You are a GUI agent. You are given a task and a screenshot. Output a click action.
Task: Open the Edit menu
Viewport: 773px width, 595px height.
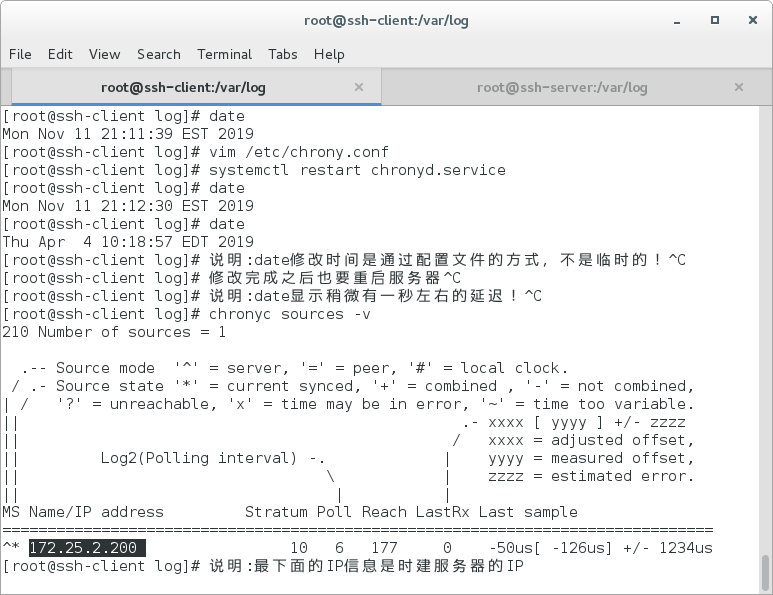coord(60,54)
